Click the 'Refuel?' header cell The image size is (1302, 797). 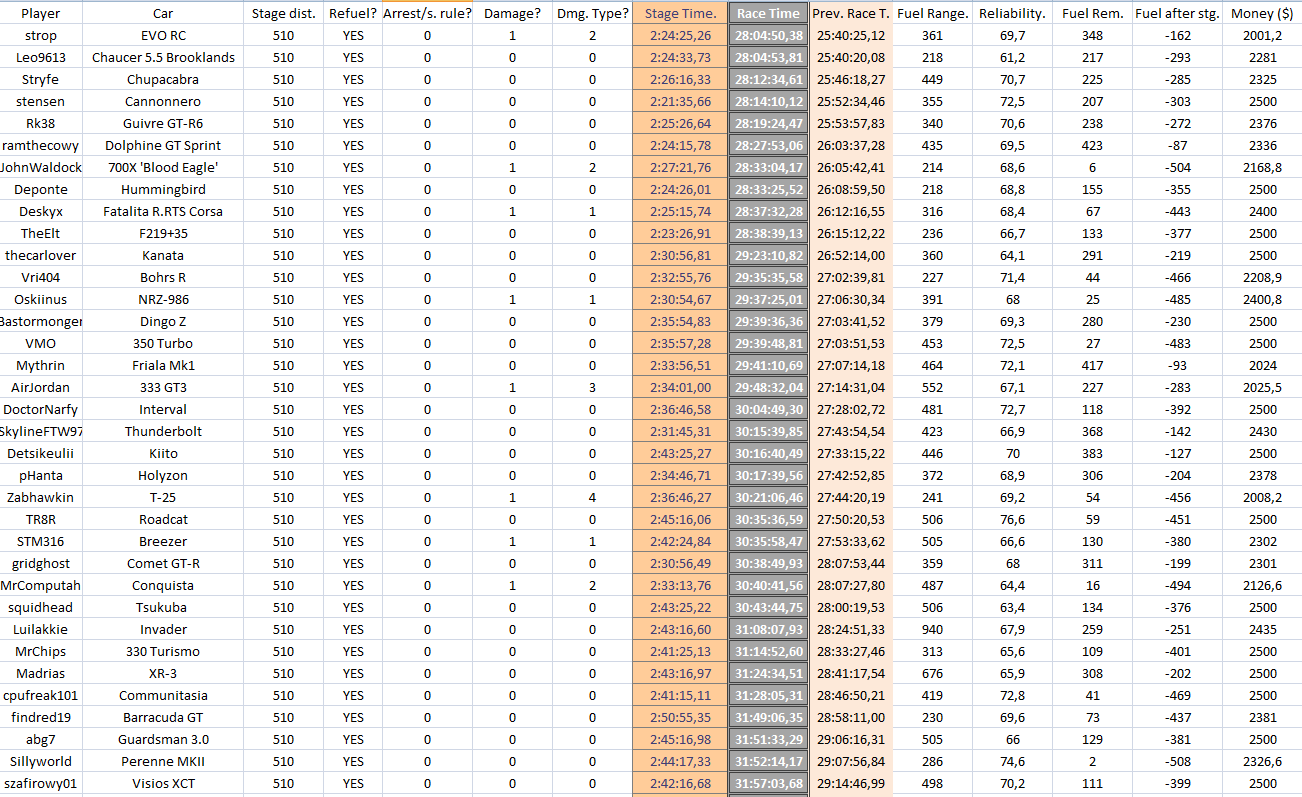coord(353,14)
